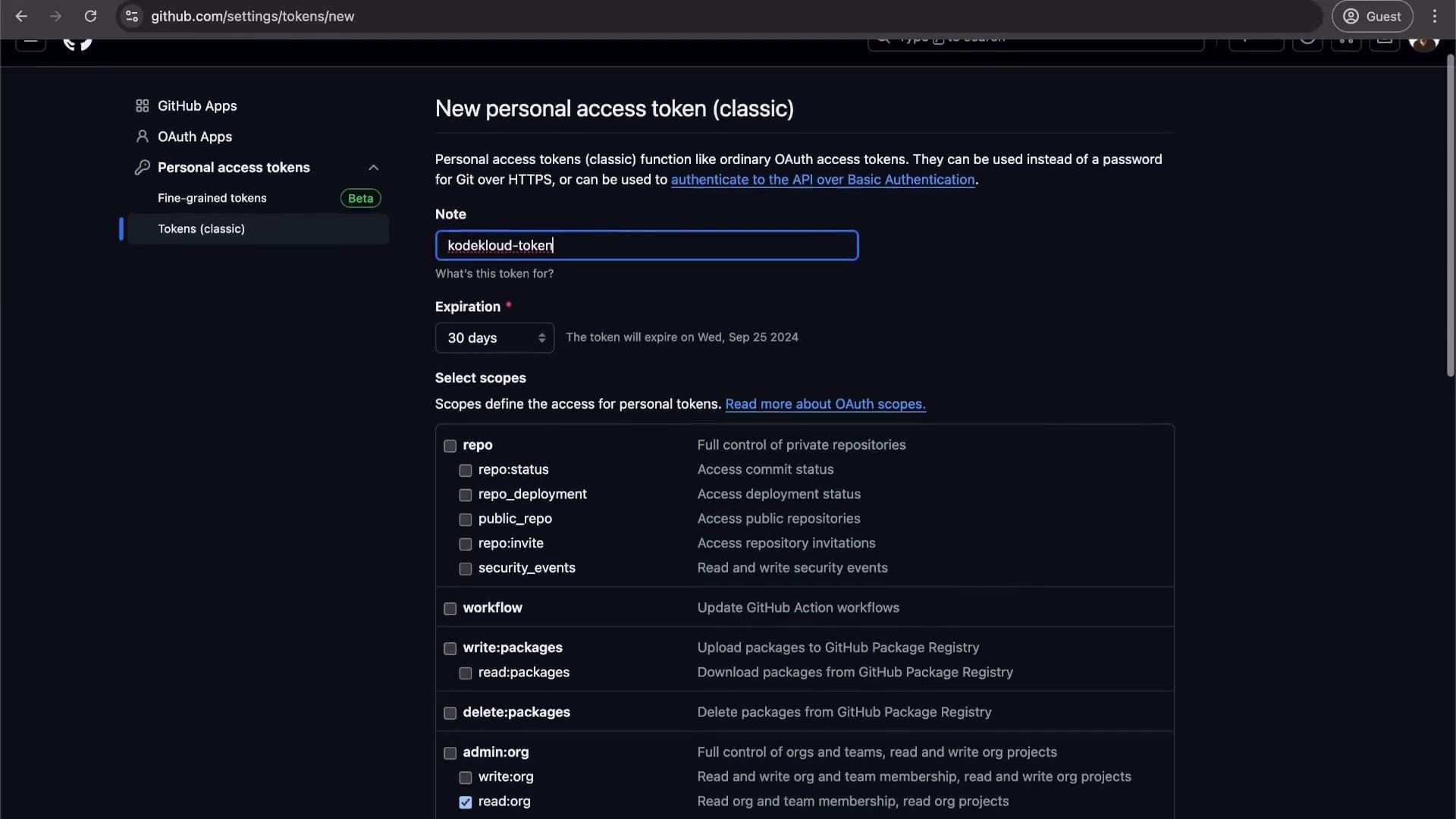Screen dimensions: 1456x819
Task: Toggle the workflow scope checkbox
Action: (x=450, y=609)
